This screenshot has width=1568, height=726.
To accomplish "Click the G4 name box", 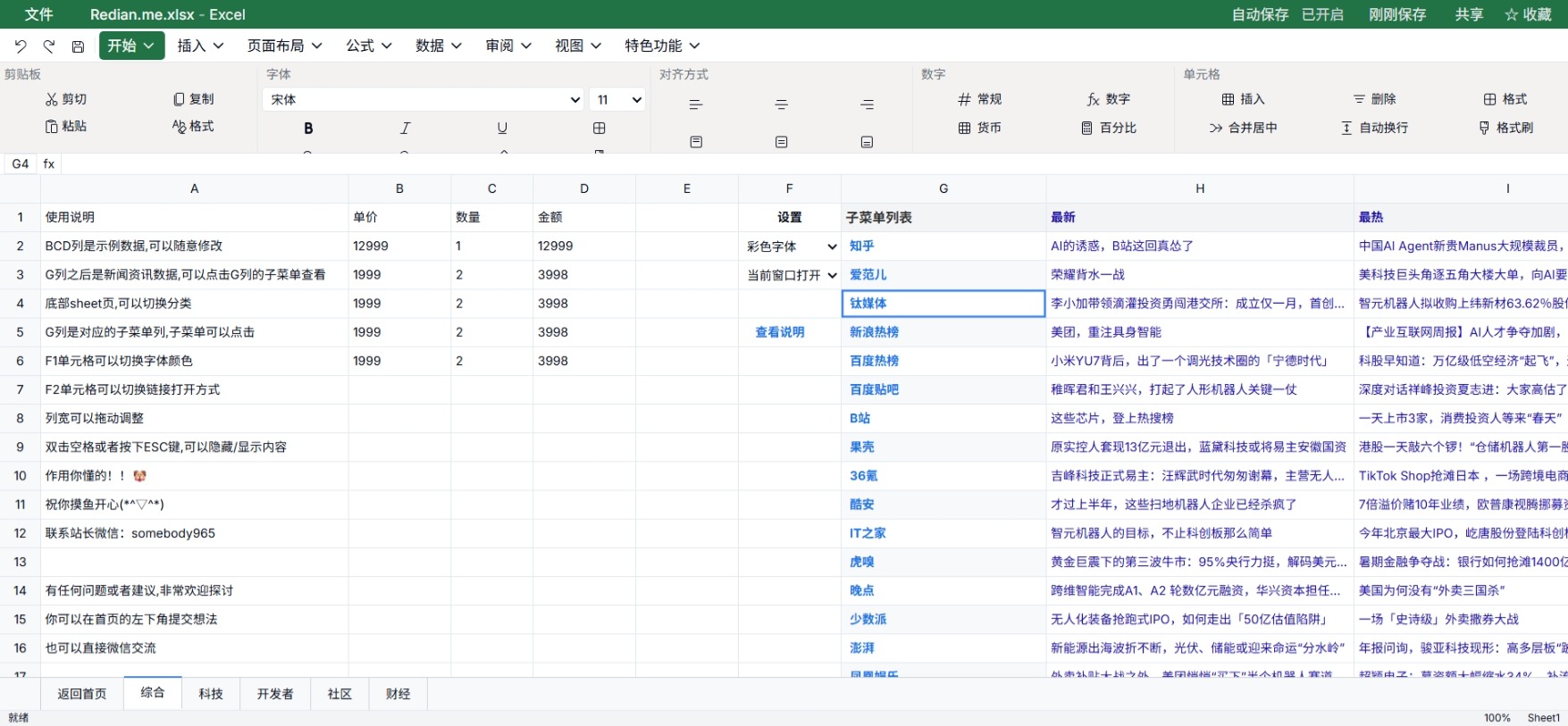I will coord(21,164).
